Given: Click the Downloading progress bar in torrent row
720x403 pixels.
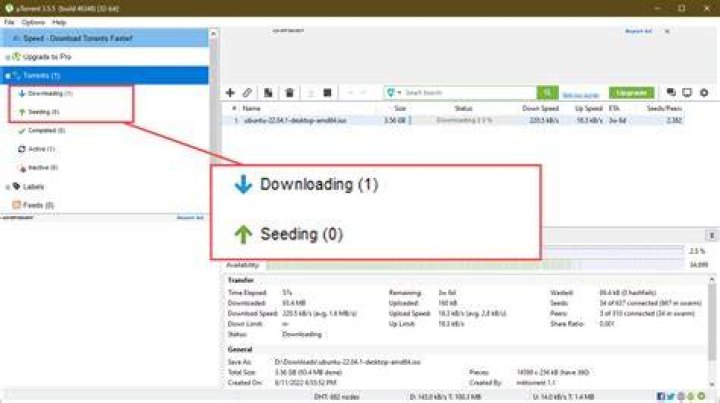Looking at the screenshot, I should (x=464, y=120).
